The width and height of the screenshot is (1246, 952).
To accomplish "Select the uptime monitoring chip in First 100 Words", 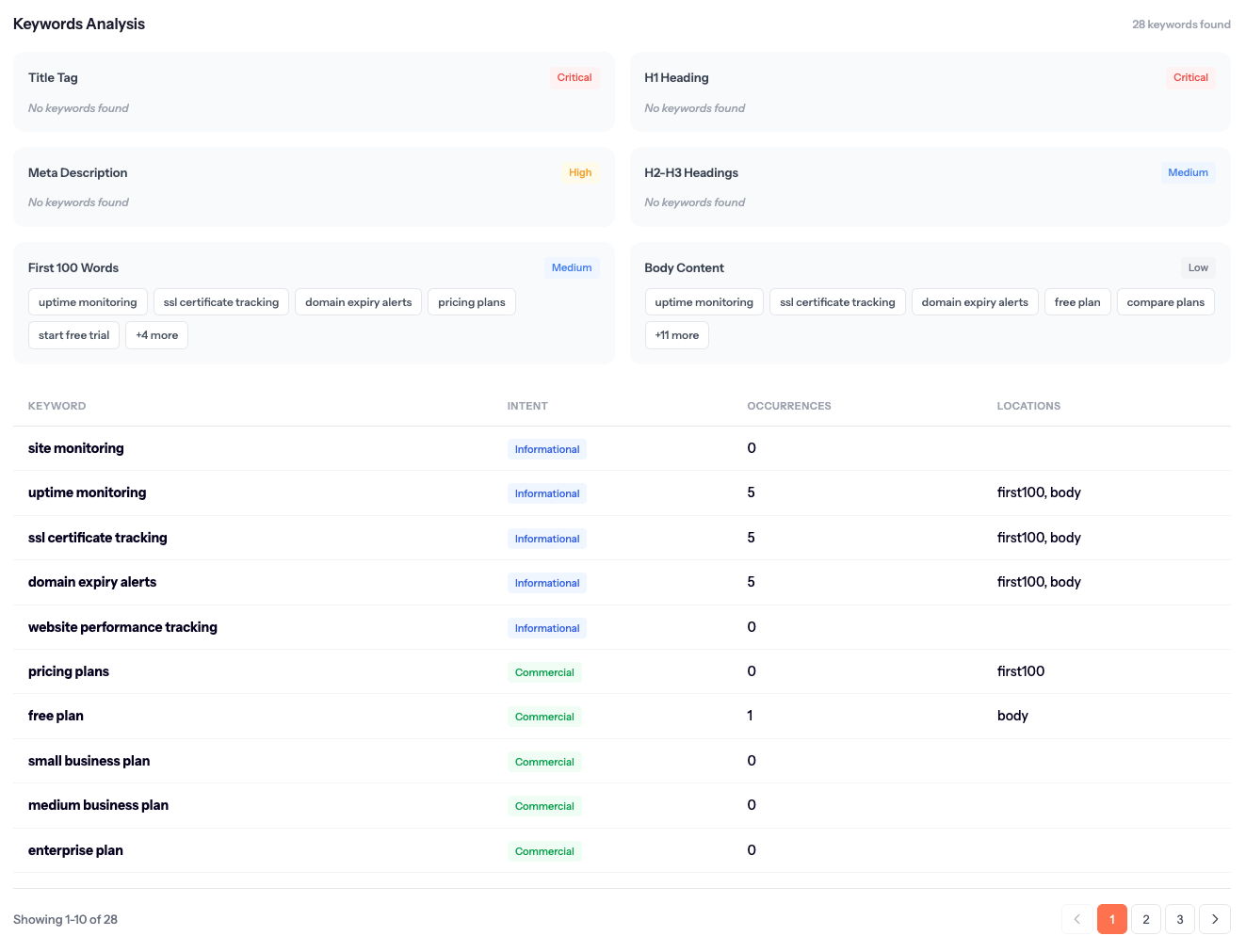I will pyautogui.click(x=87, y=301).
